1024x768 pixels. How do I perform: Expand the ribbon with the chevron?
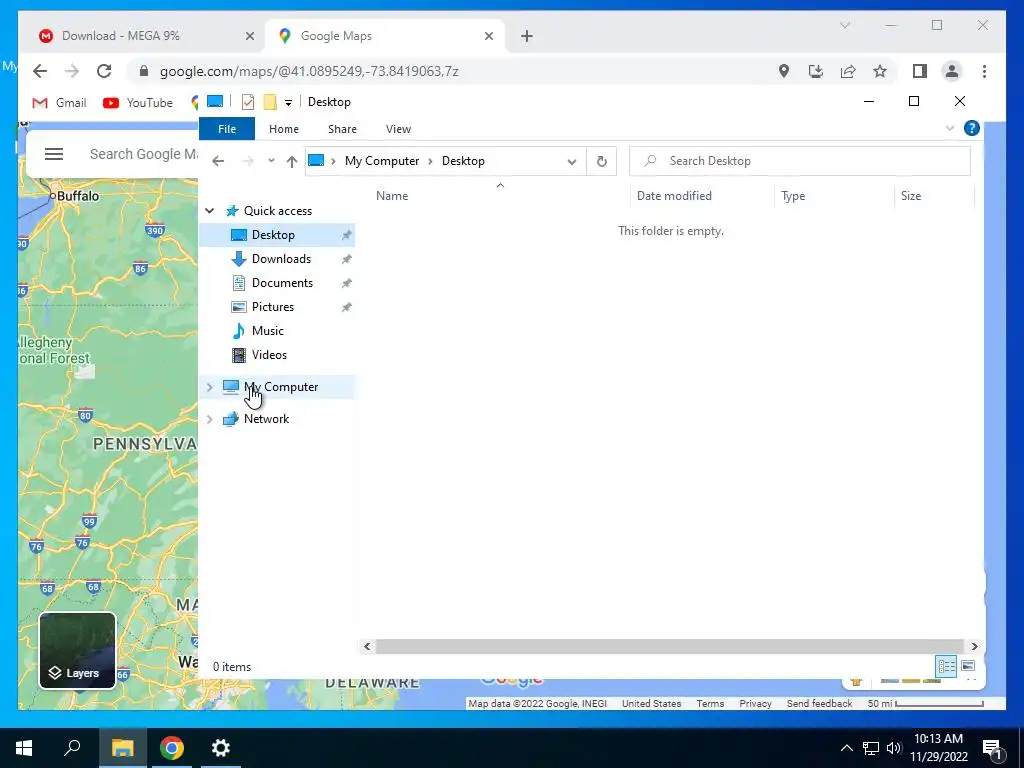[x=950, y=128]
